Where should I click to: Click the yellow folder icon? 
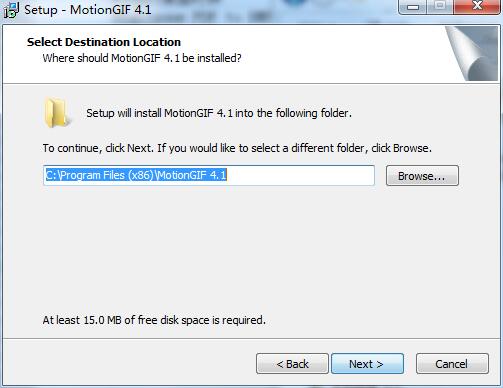coord(57,113)
